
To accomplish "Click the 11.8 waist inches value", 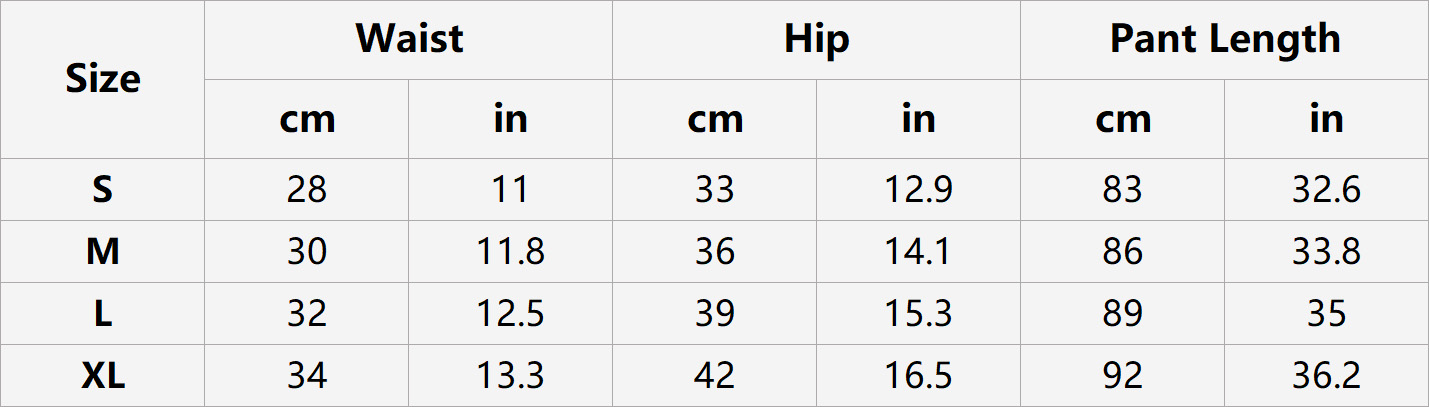I will [x=510, y=252].
